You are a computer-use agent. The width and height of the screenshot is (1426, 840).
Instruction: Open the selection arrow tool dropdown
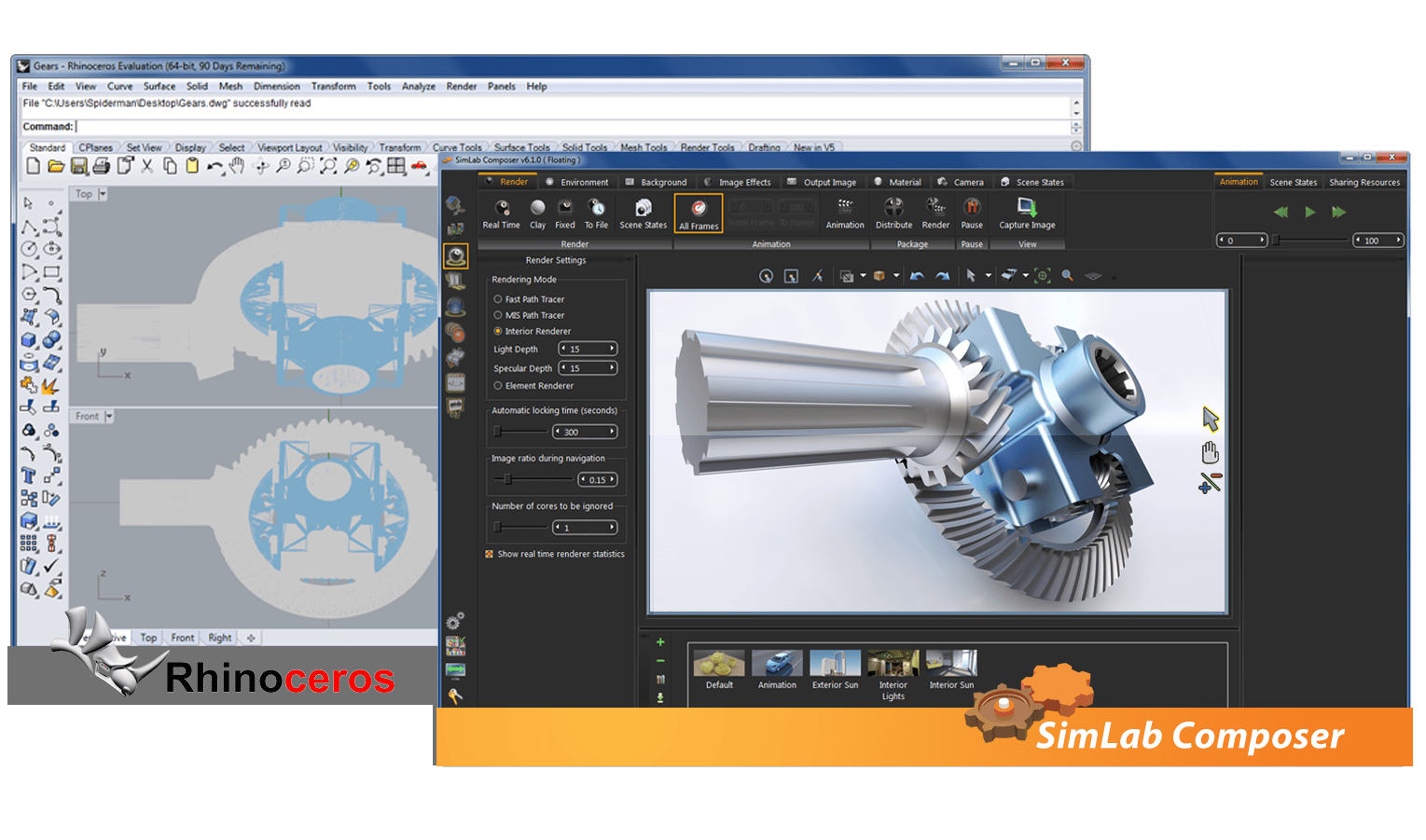(989, 276)
